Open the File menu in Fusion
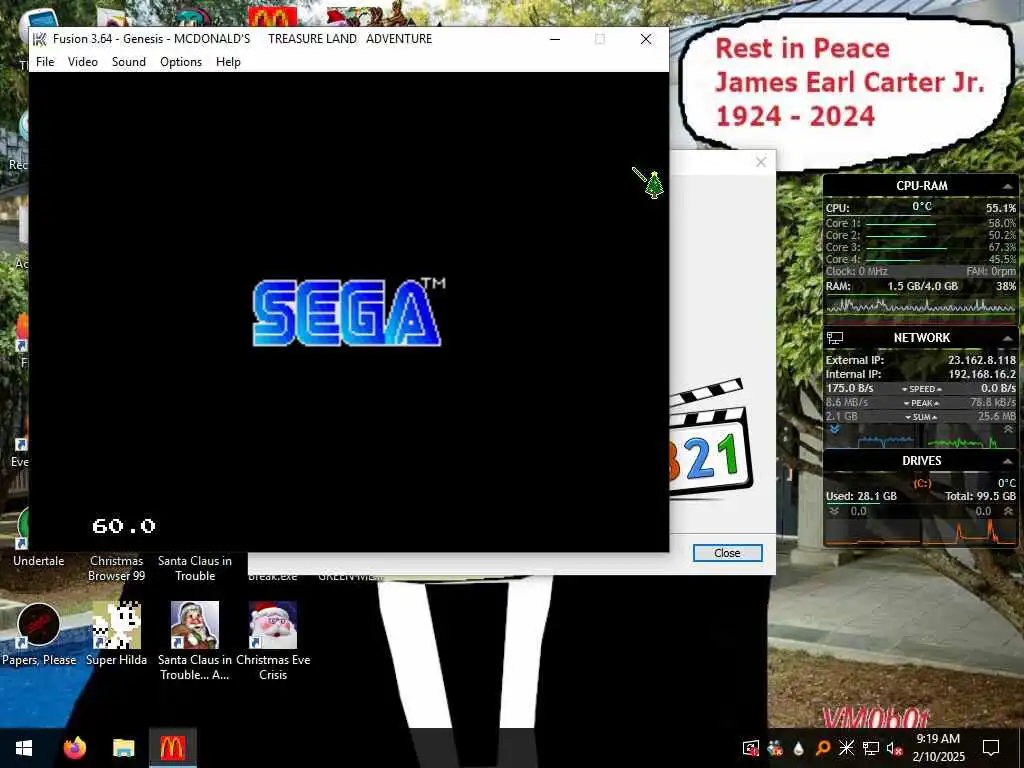The width and height of the screenshot is (1024, 768). [45, 61]
